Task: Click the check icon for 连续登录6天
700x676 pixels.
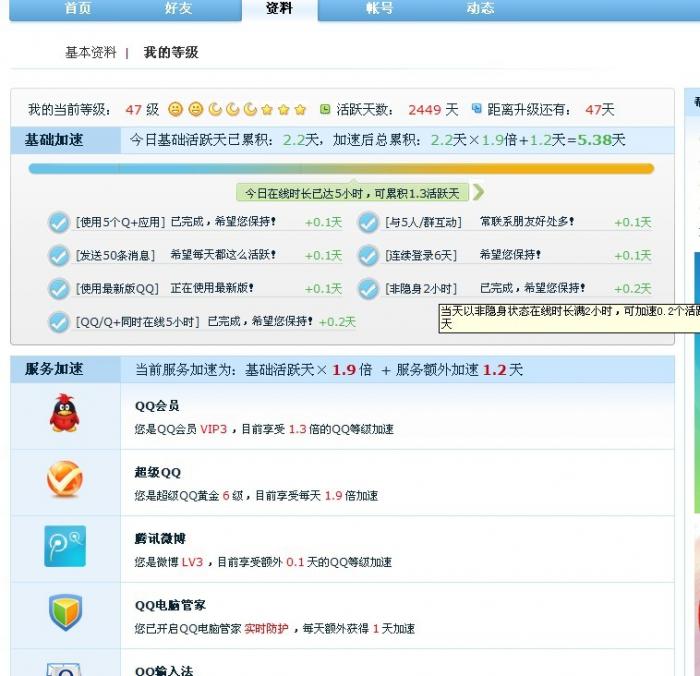Action: pos(368,256)
